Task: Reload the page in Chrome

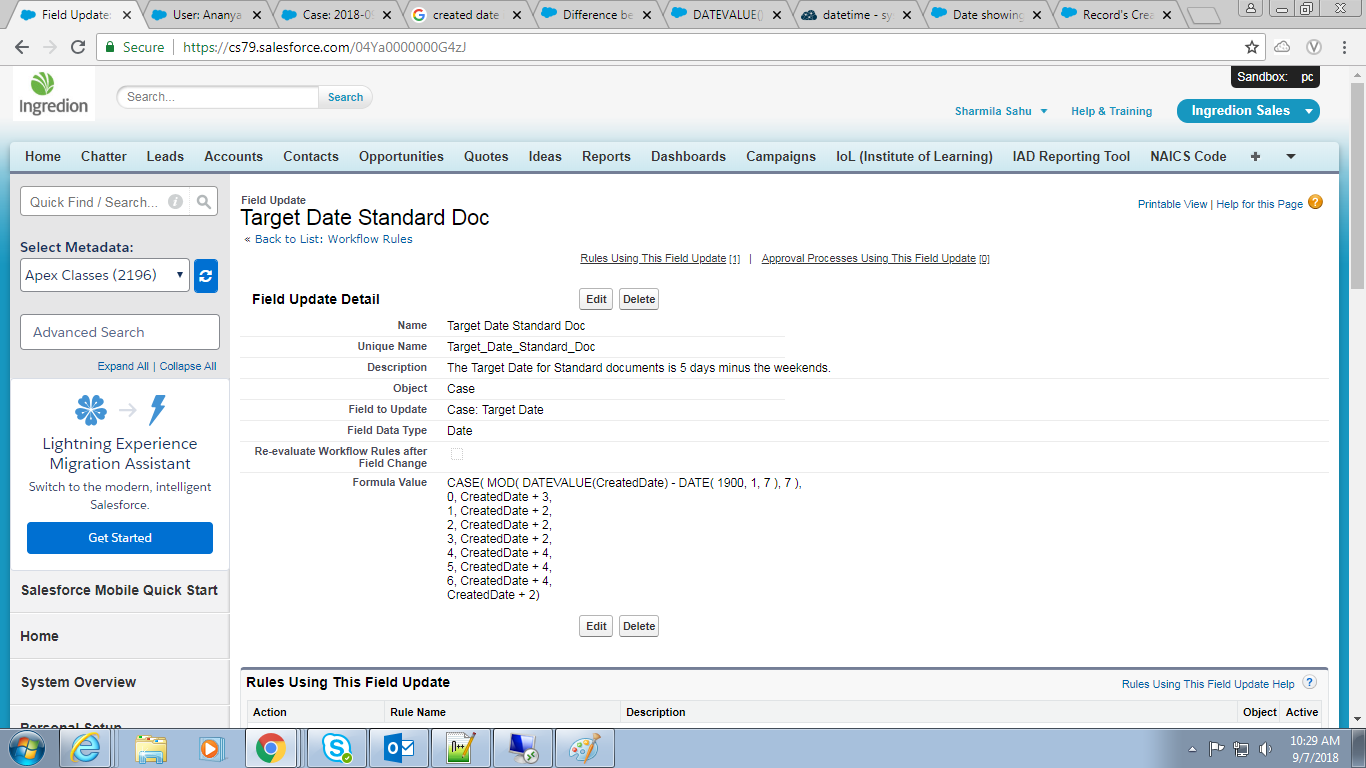Action: pyautogui.click(x=78, y=47)
